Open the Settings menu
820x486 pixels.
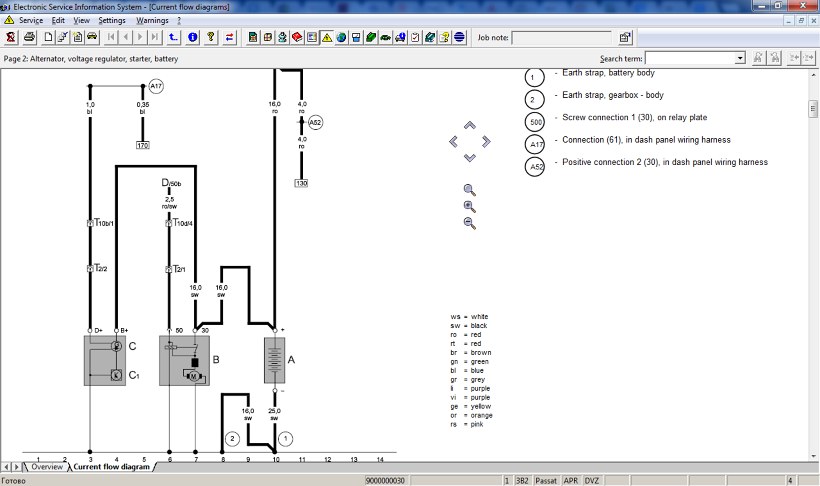pyautogui.click(x=112, y=20)
